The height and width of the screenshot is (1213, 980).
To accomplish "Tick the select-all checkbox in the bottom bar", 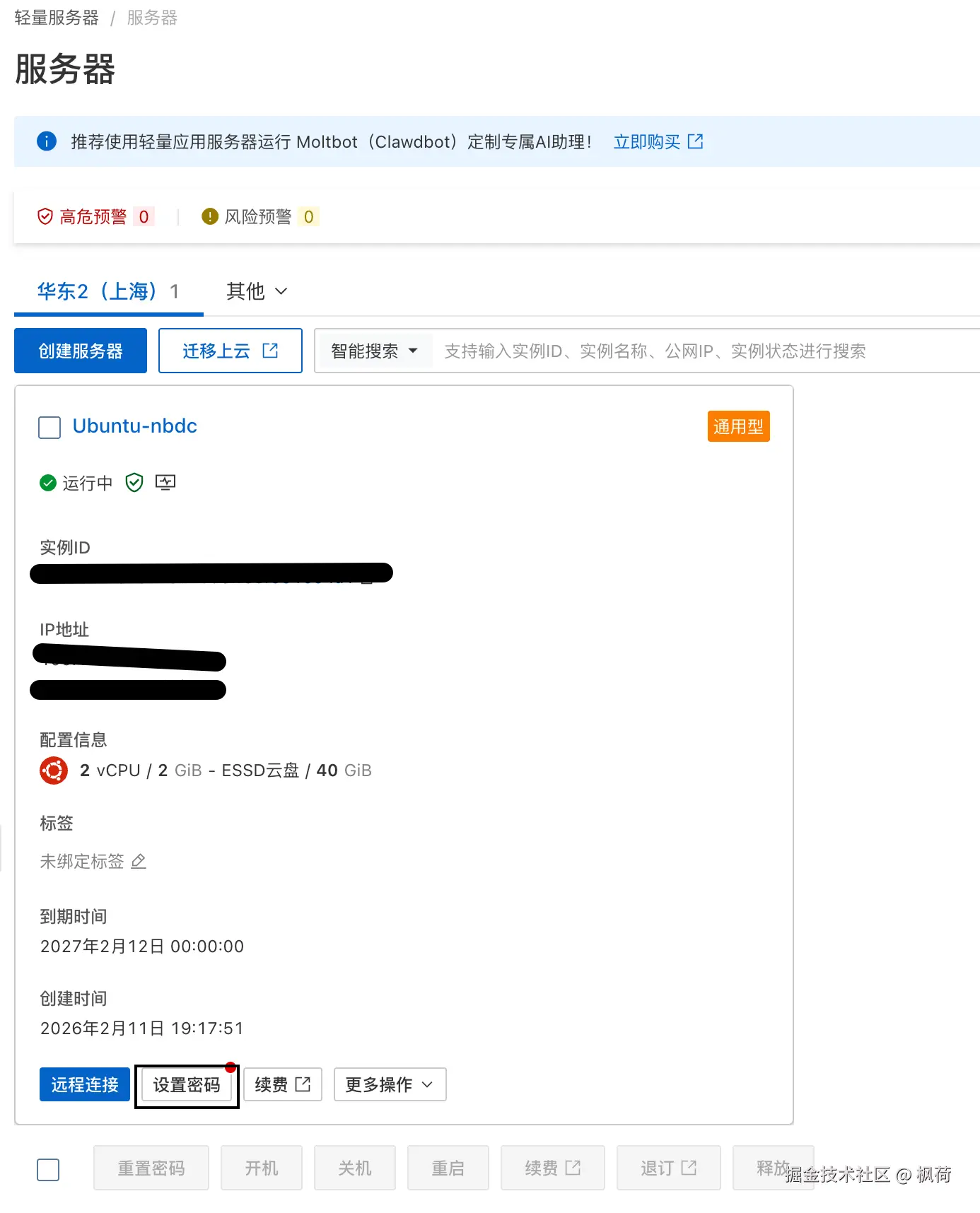I will click(48, 1169).
